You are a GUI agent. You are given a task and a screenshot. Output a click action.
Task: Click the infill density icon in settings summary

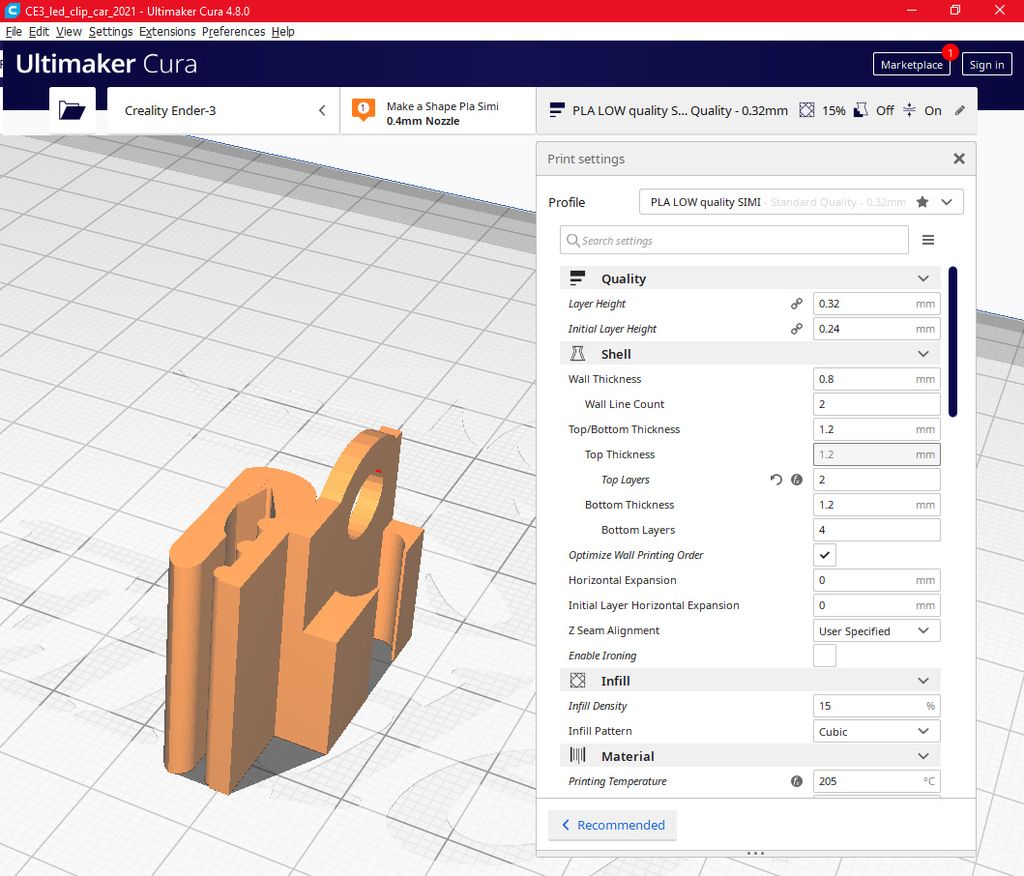(806, 110)
